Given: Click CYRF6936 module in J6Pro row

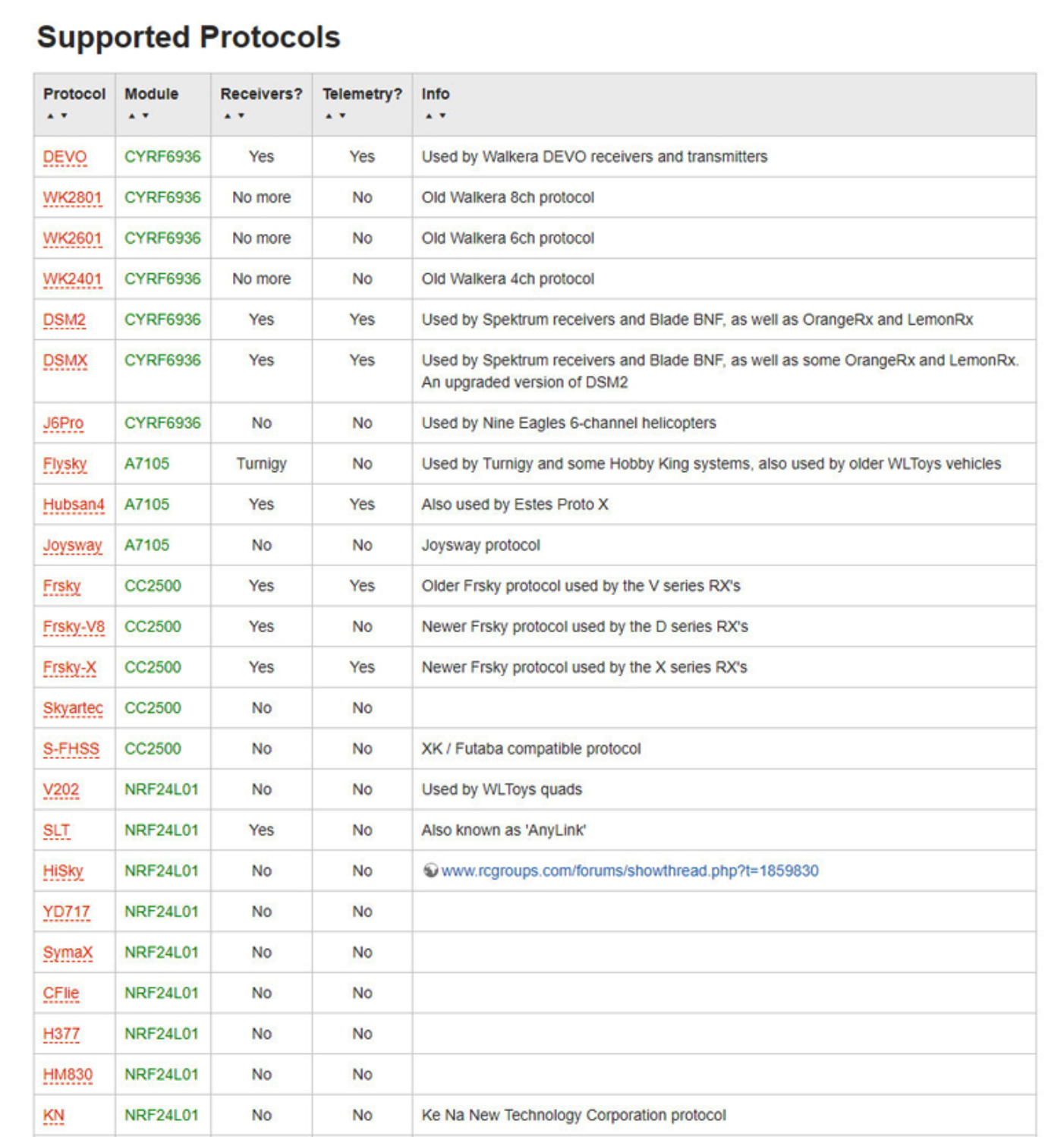Looking at the screenshot, I should tap(162, 423).
